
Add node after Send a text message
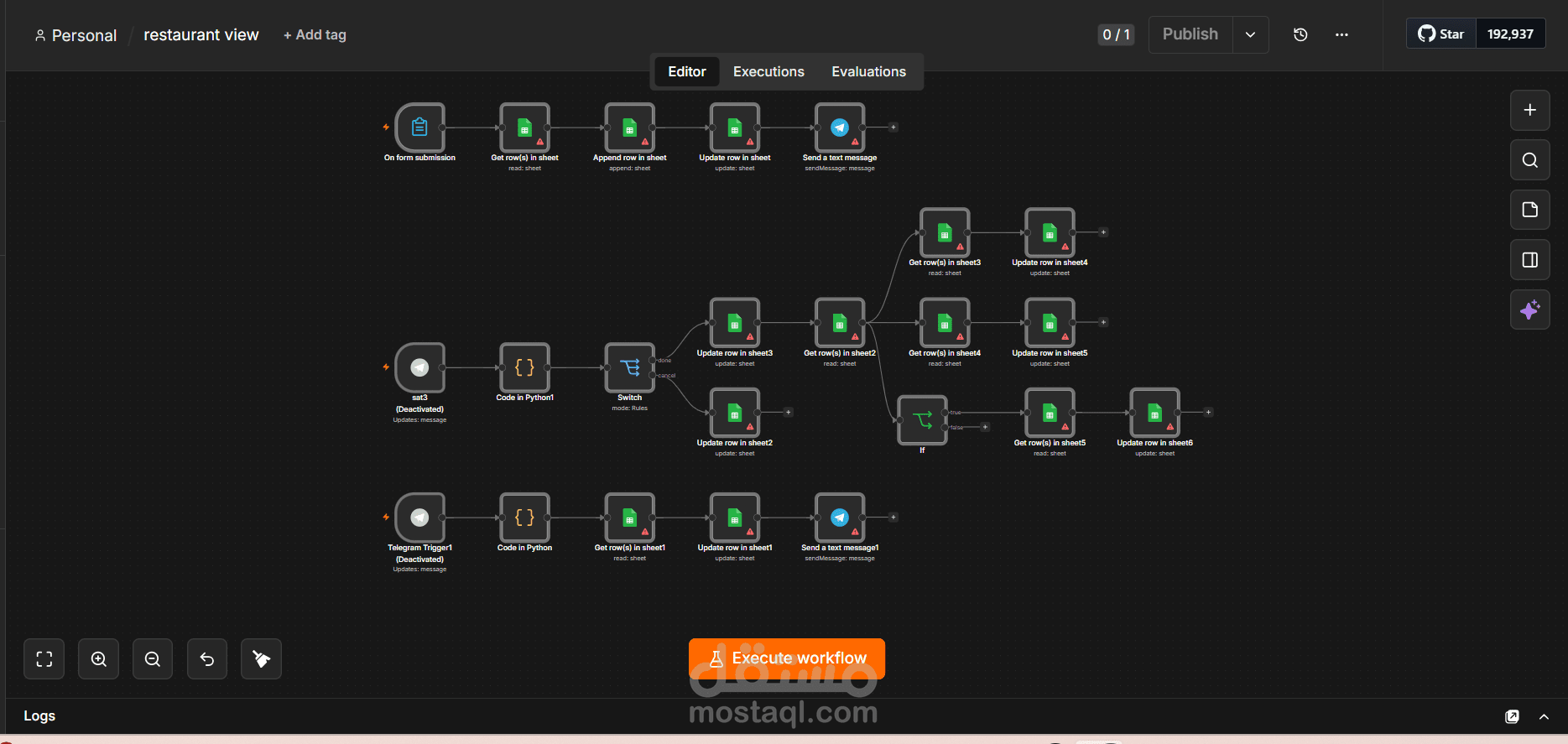click(x=893, y=127)
